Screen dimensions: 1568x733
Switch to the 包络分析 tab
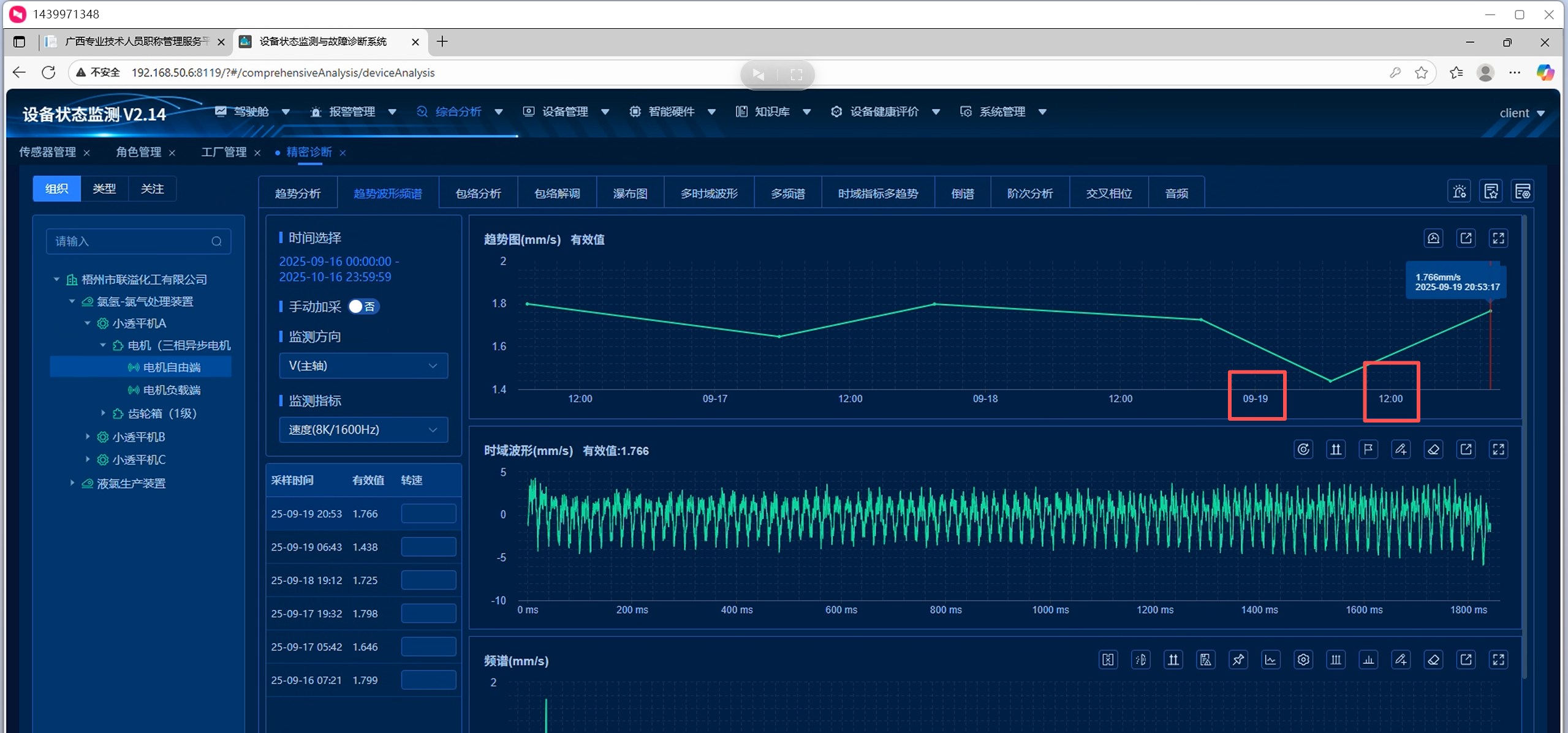coord(479,193)
